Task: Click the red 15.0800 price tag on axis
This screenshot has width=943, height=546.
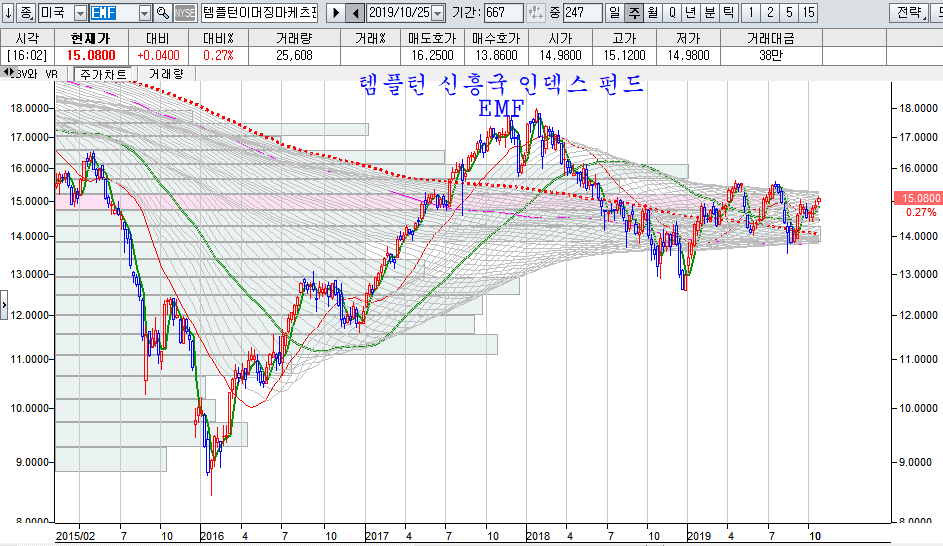Action: pos(918,198)
